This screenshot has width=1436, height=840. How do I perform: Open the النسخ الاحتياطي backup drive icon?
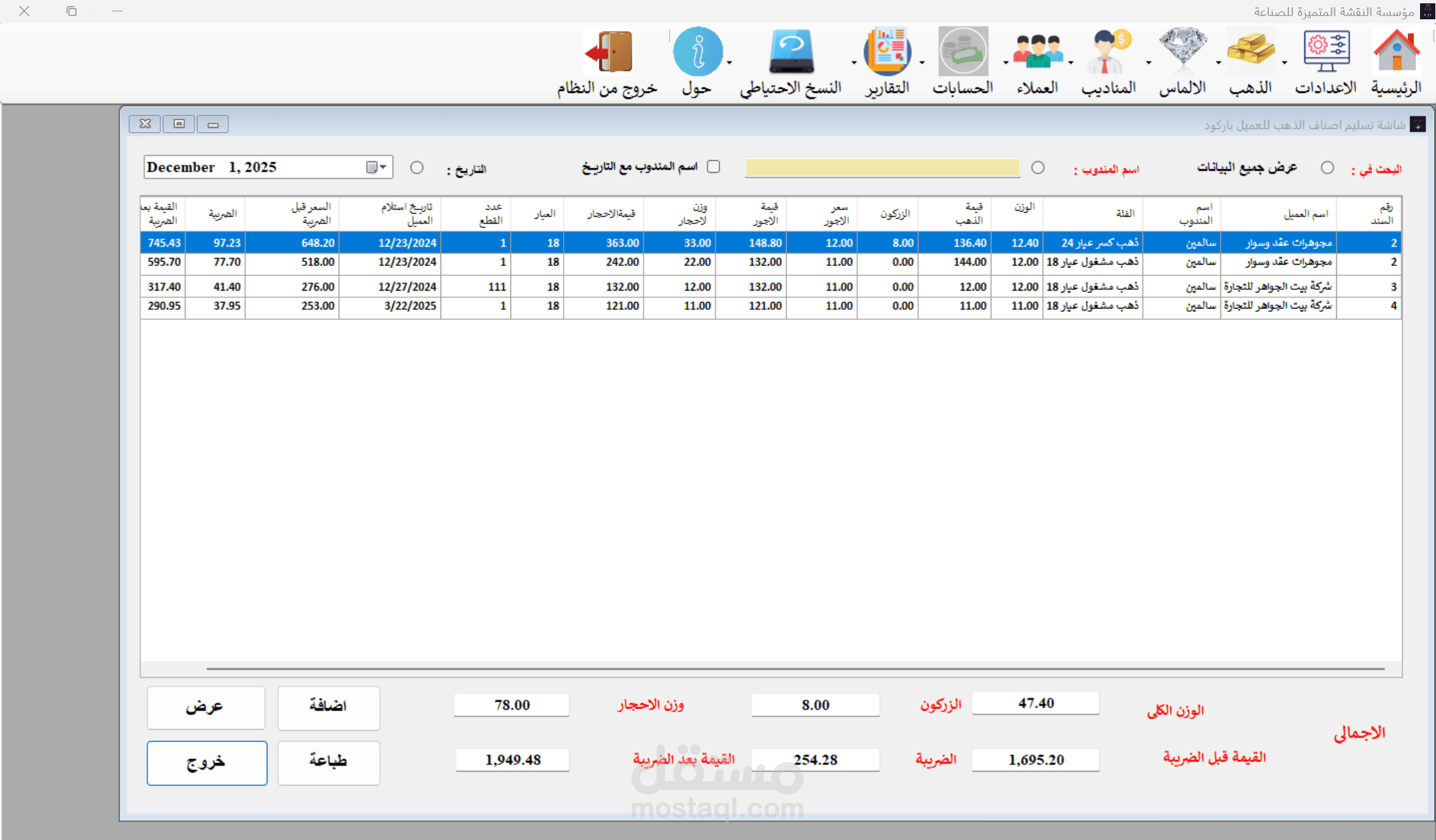click(791, 51)
